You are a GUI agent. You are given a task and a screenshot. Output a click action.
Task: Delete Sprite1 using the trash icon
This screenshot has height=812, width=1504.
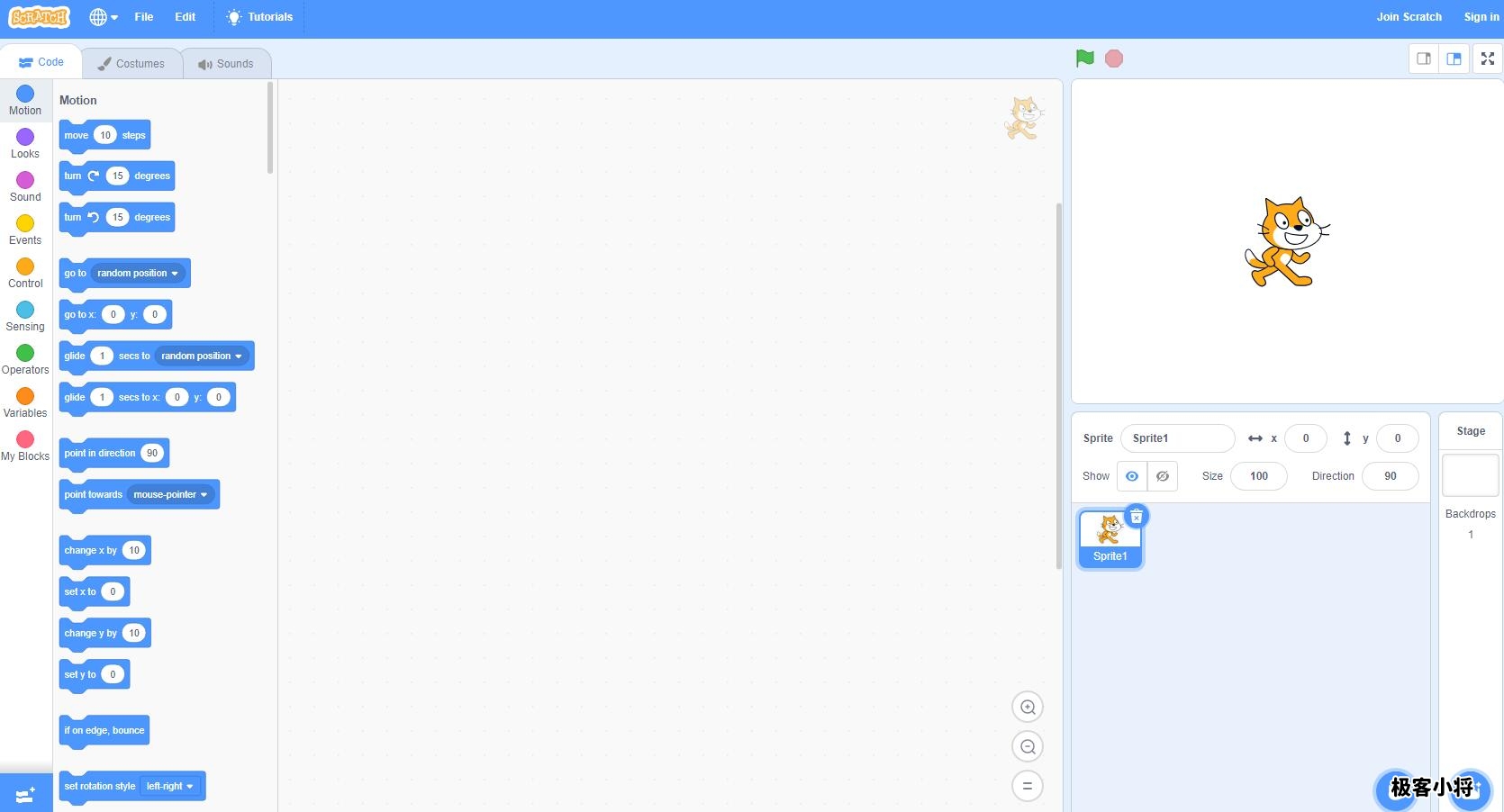pos(1137,517)
